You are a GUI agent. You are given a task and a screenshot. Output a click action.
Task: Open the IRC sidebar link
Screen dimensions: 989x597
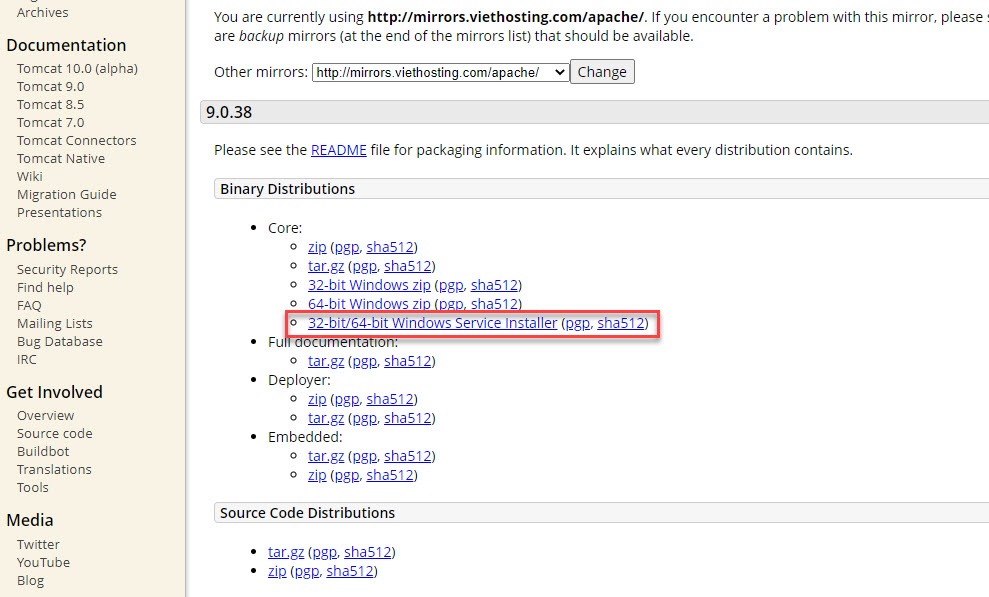coord(26,359)
